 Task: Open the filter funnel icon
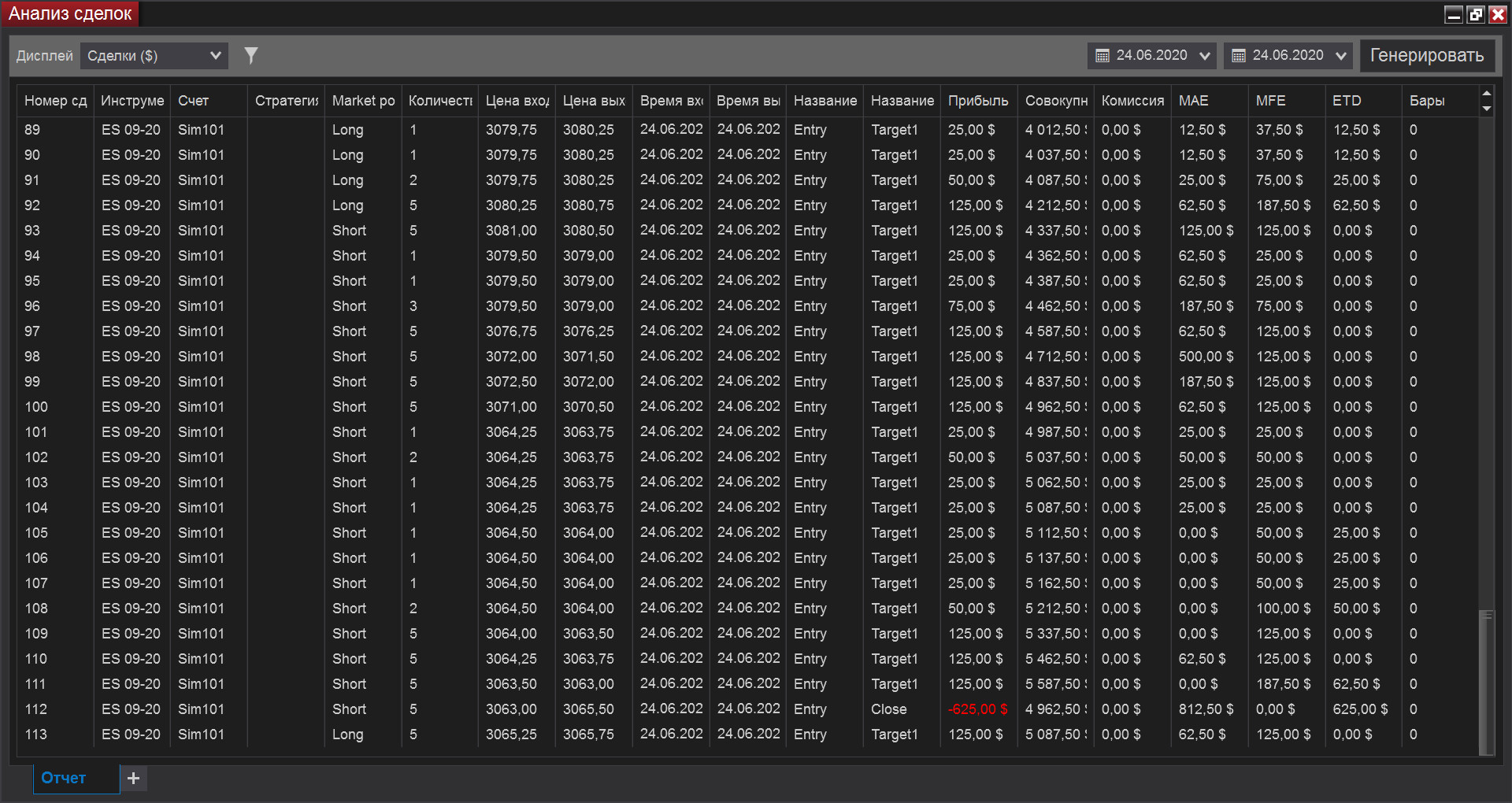click(x=251, y=55)
